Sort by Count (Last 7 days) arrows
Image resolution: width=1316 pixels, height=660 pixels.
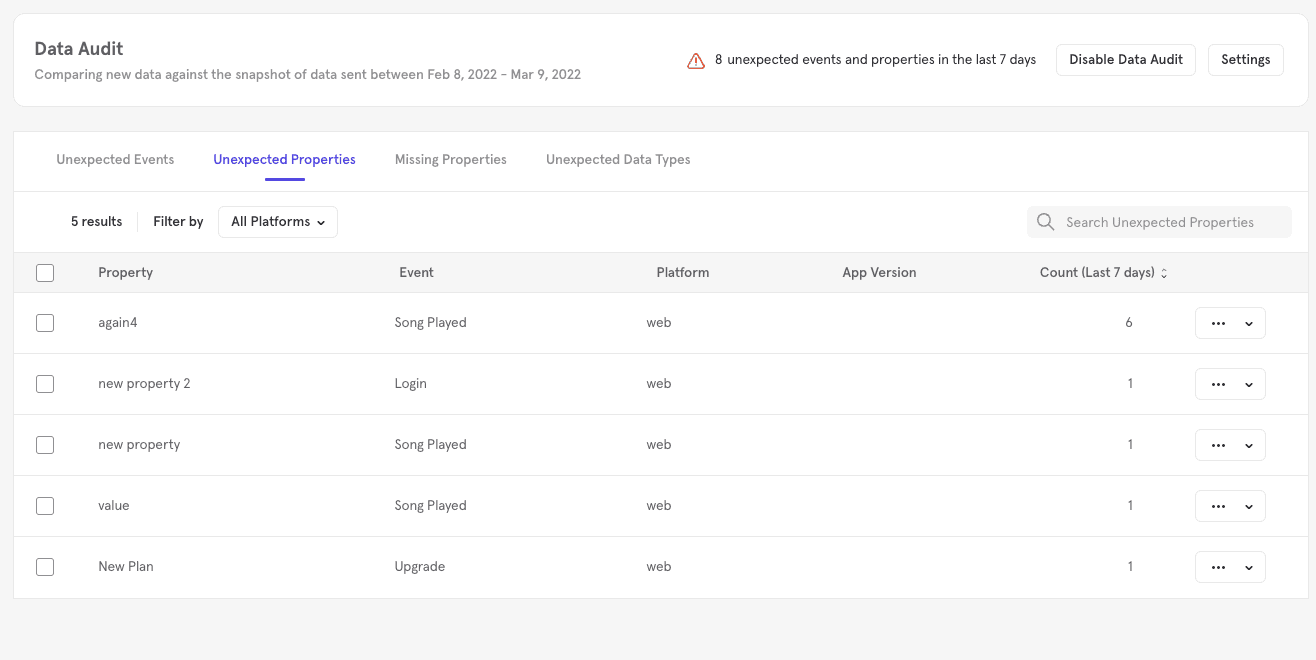pos(1164,273)
